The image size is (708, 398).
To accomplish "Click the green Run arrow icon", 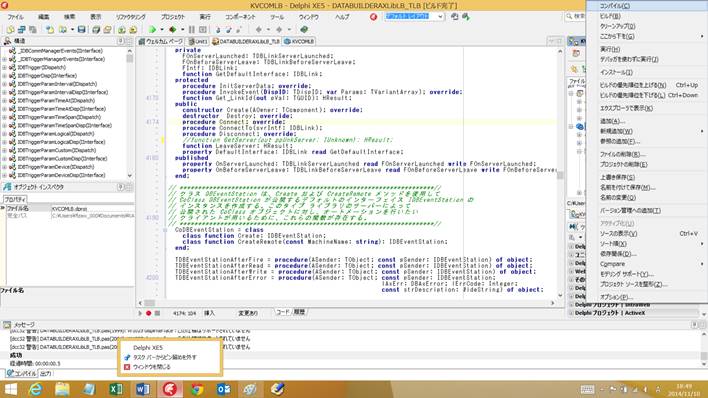I will pyautogui.click(x=152, y=30).
